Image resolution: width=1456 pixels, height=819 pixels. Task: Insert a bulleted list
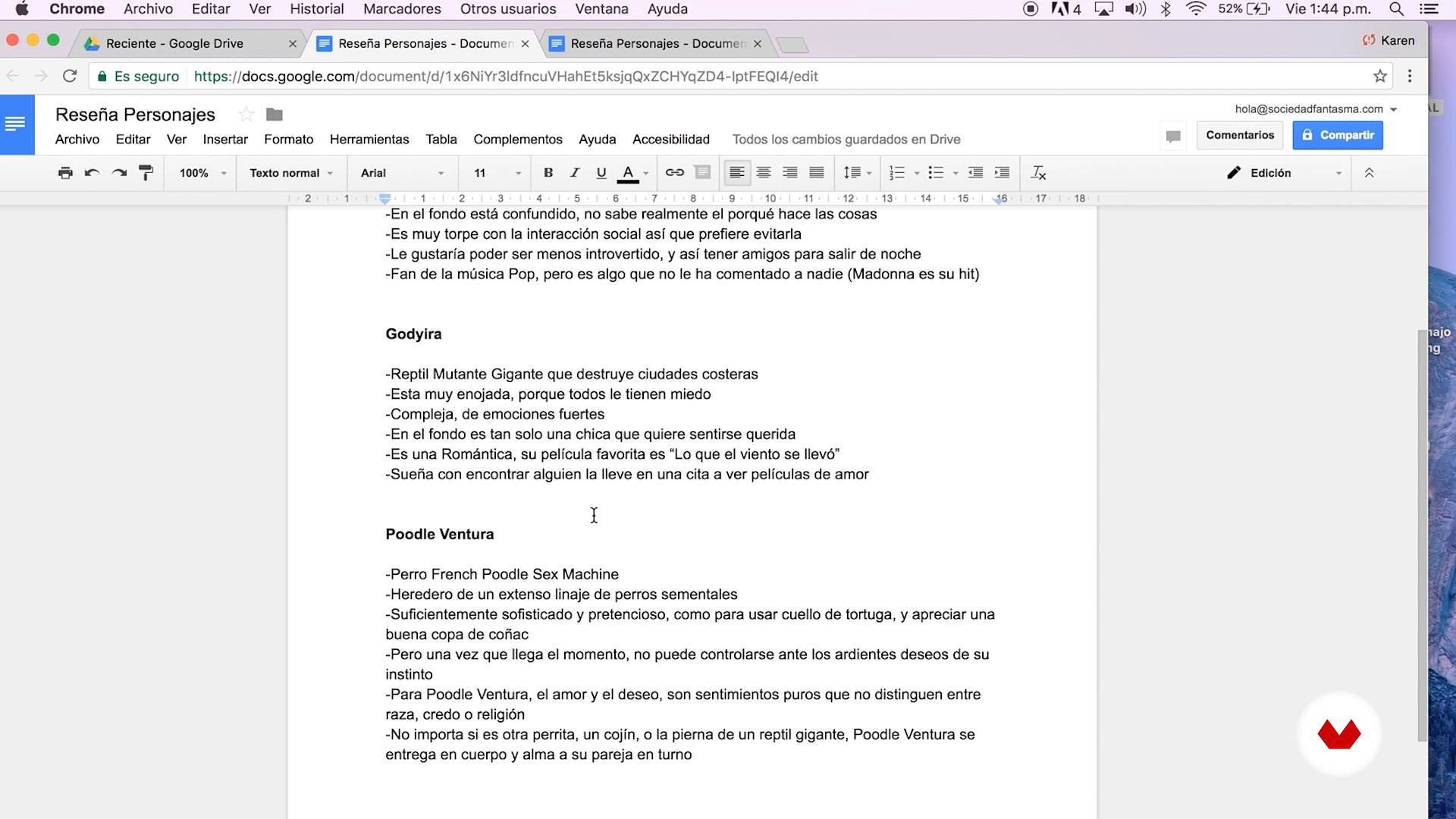coord(936,173)
